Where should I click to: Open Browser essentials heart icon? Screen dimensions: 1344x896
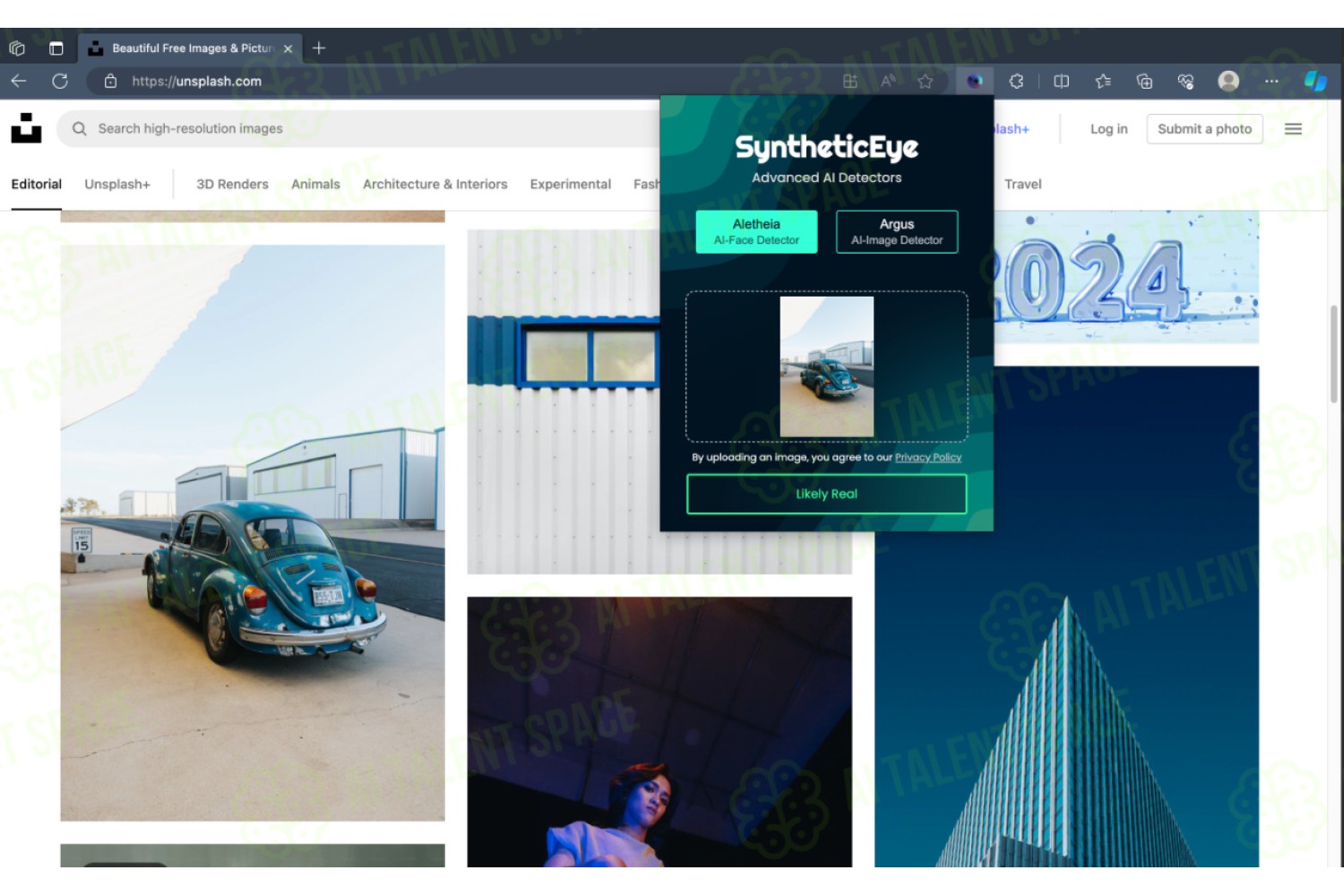[1185, 81]
